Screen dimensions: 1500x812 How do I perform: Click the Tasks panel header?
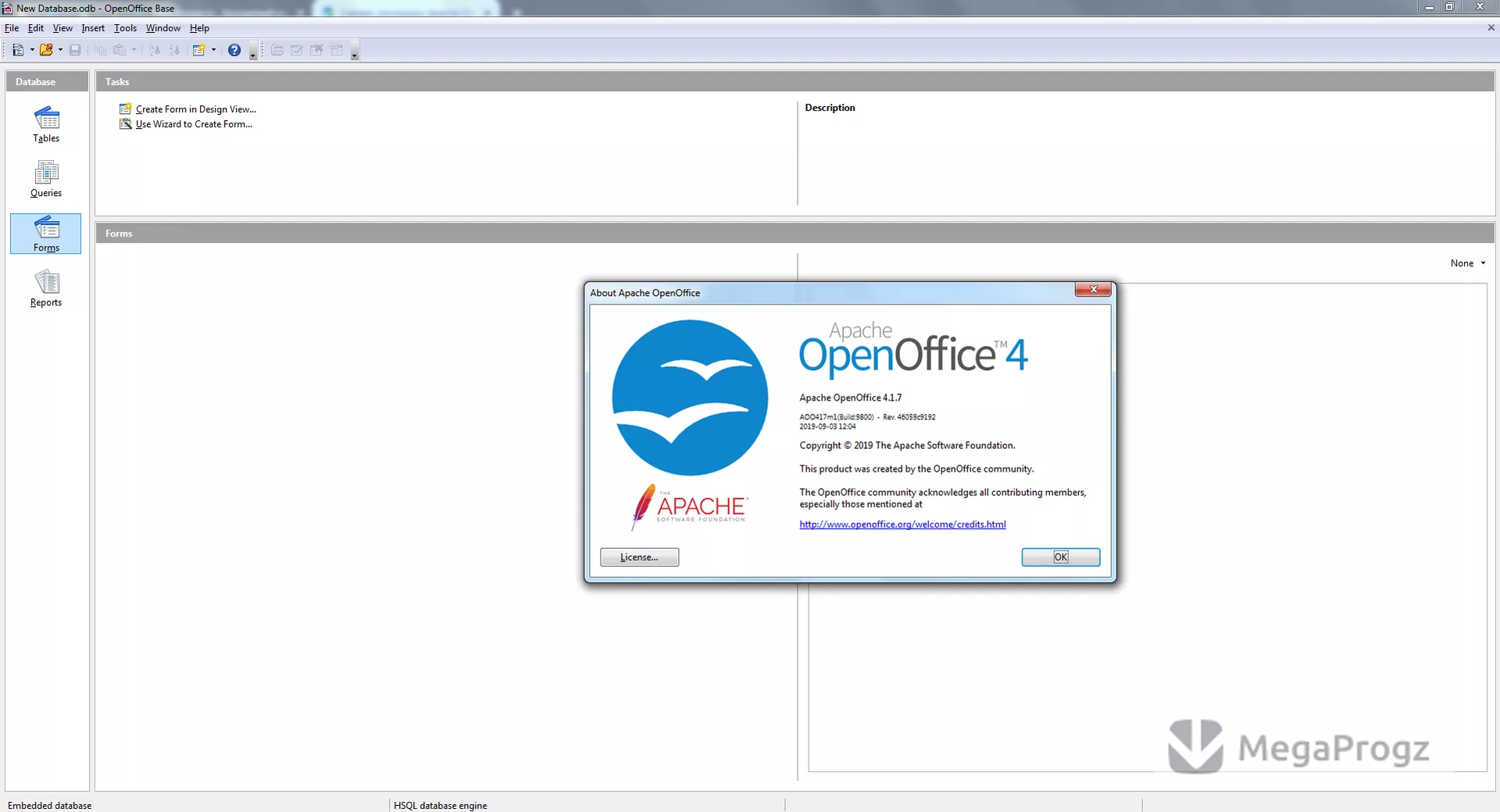pos(795,81)
